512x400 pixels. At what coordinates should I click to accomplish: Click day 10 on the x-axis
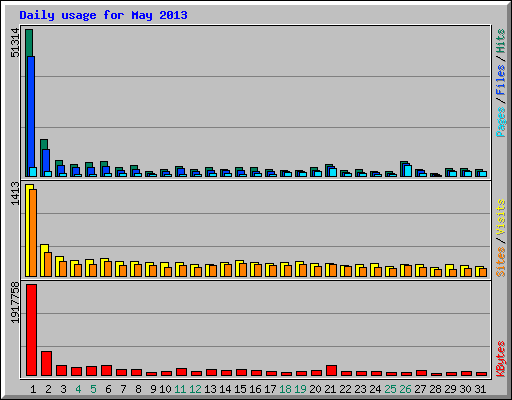tap(165, 389)
